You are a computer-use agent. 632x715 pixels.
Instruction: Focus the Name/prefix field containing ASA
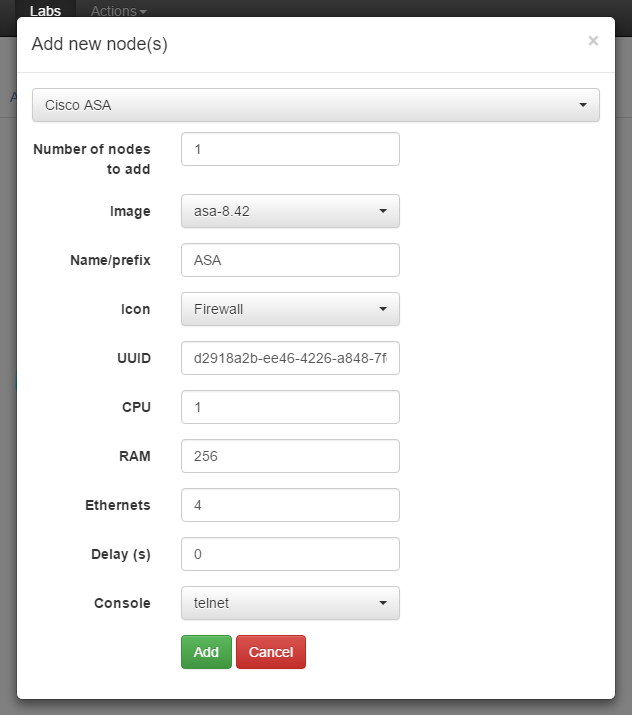[x=290, y=260]
